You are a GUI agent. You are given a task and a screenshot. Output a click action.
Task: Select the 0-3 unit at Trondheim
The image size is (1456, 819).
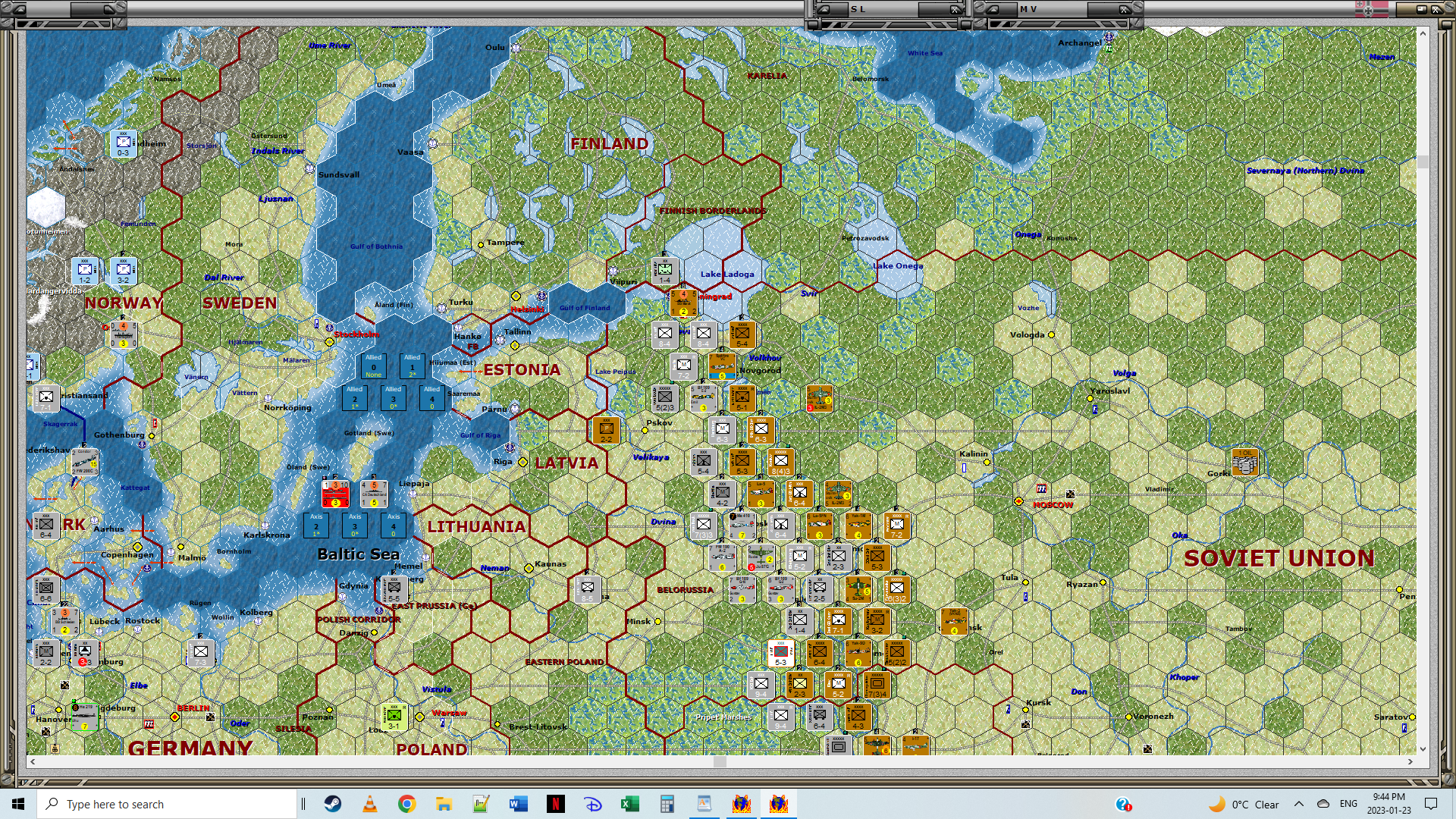point(123,143)
